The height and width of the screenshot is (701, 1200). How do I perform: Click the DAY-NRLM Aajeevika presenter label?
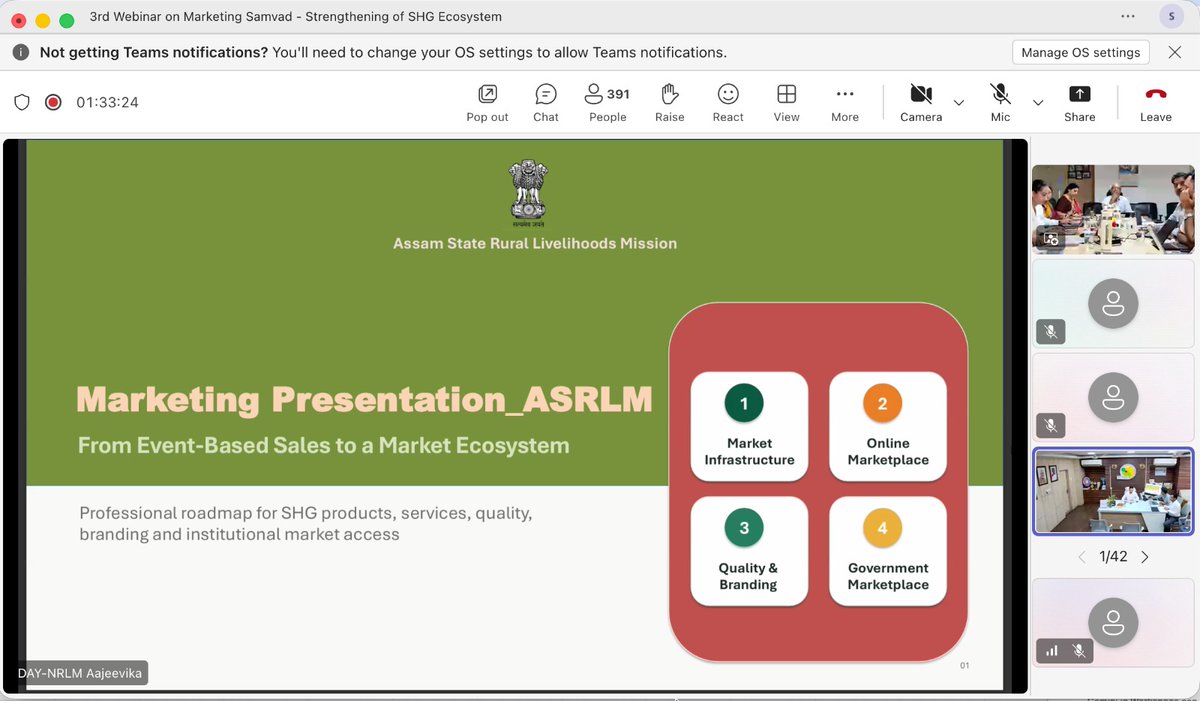(x=82, y=673)
